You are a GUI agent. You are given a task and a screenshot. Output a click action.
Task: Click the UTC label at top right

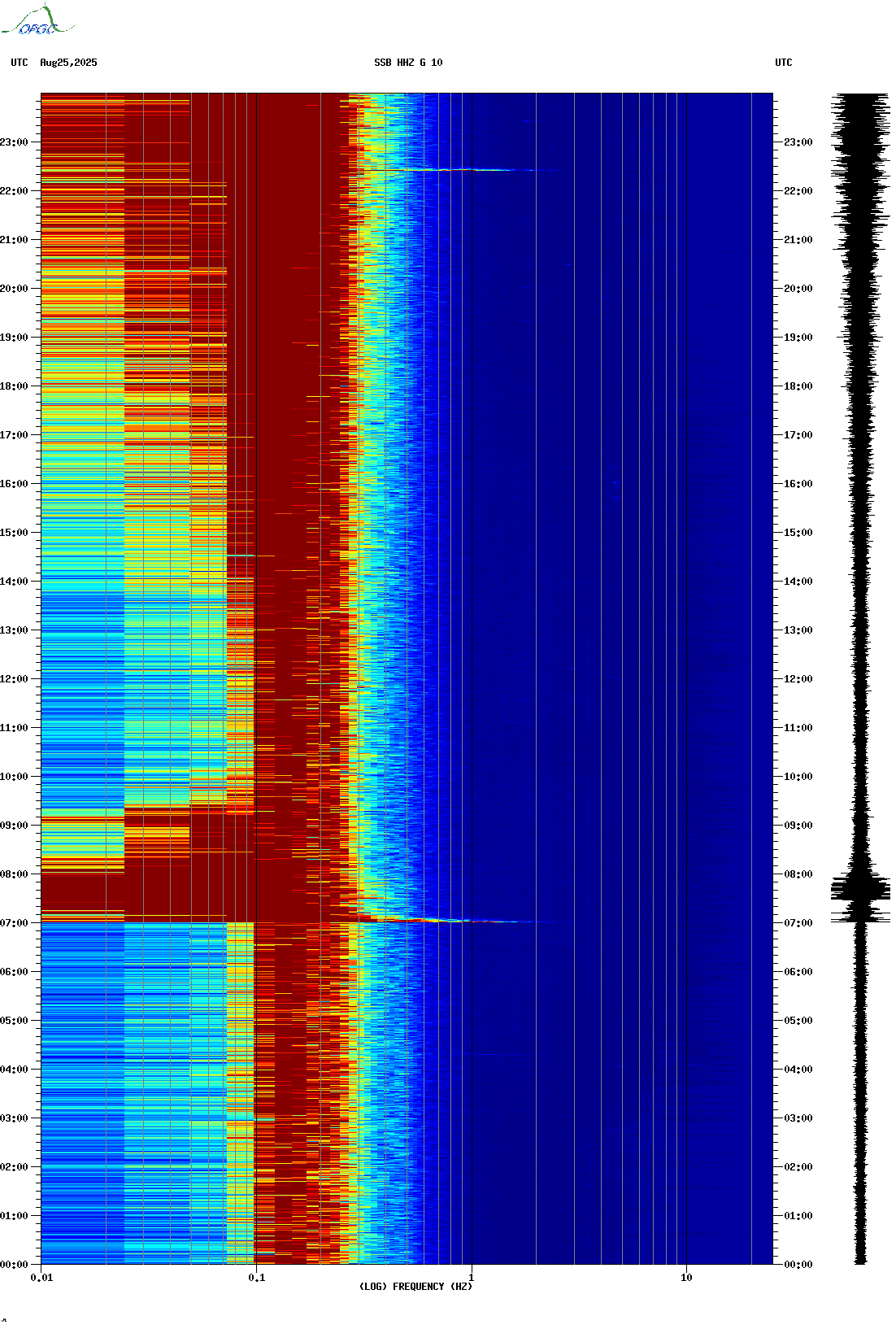click(x=783, y=63)
